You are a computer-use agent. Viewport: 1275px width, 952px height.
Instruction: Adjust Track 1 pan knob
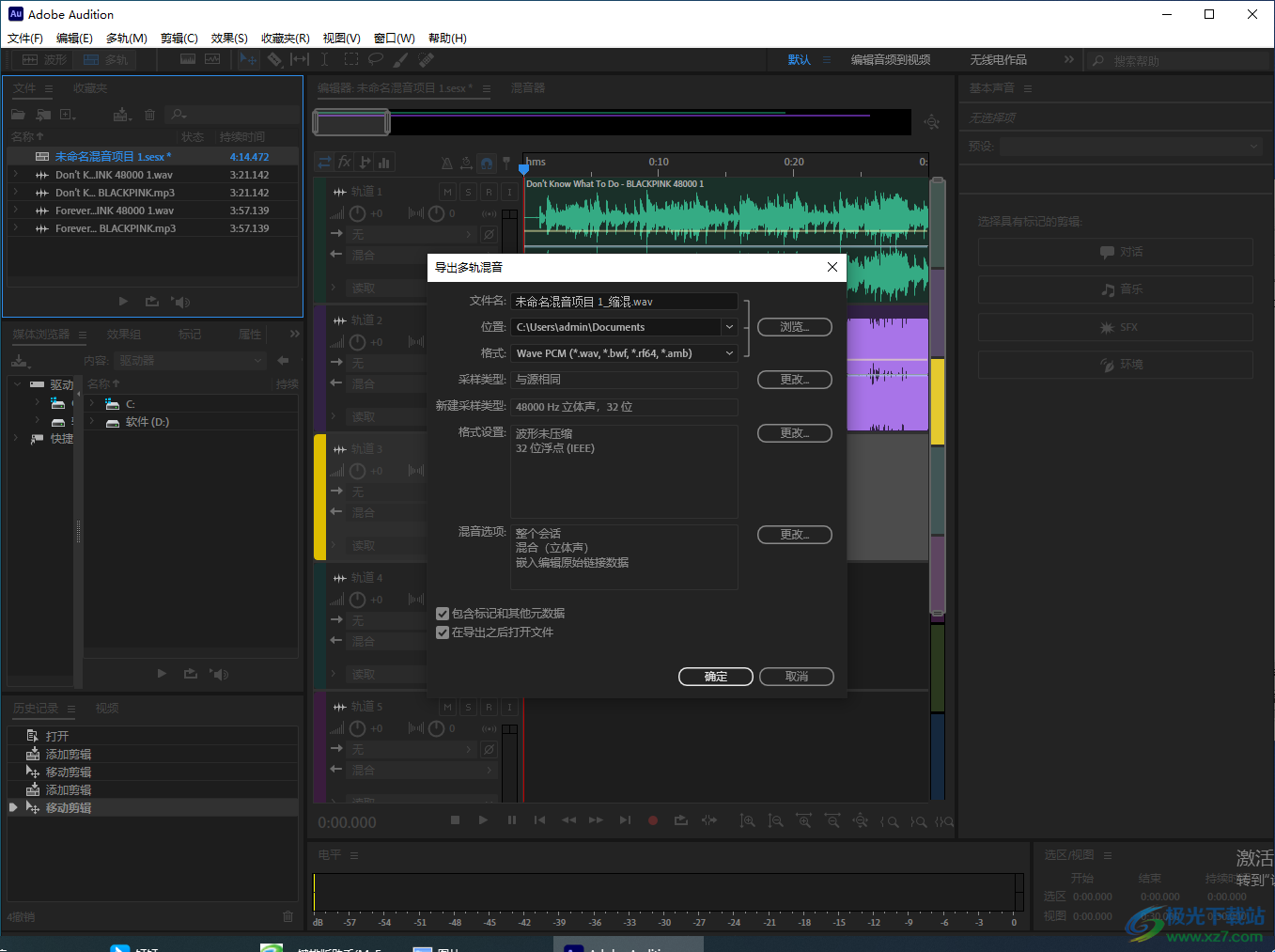436,213
